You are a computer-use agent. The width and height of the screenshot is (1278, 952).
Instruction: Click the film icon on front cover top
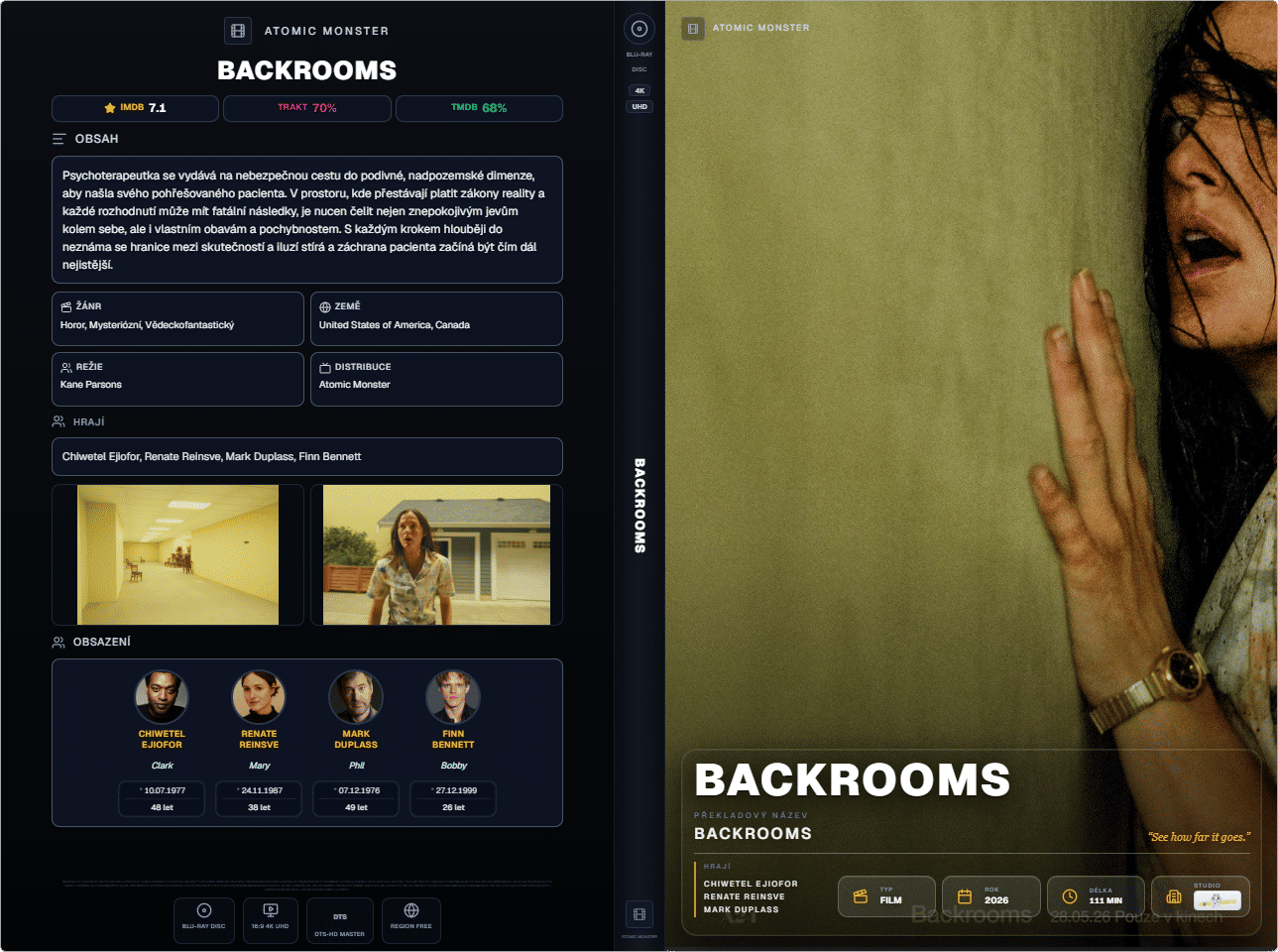click(693, 29)
